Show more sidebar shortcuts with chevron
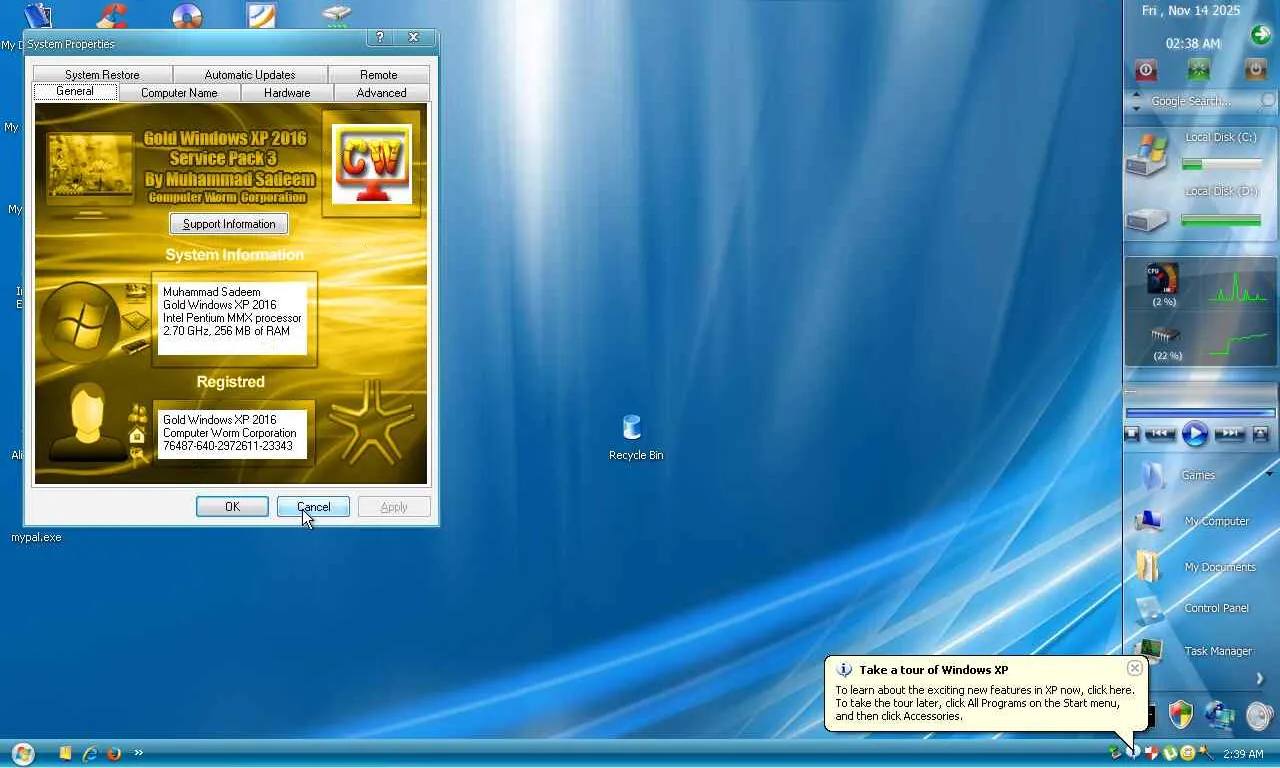This screenshot has height=768, width=1280. [x=1260, y=679]
